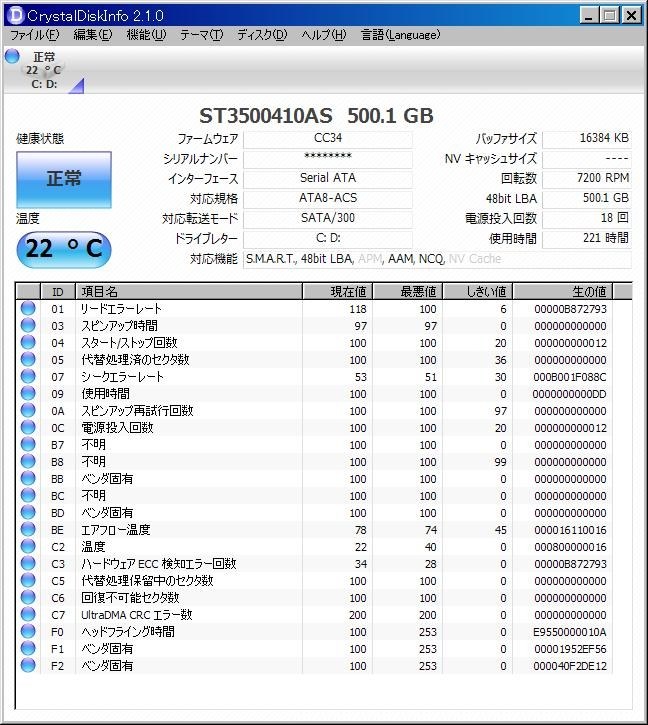The height and width of the screenshot is (725, 648).
Task: Click status orb for 04 スタート/ストップ回数
Action: 28,343
